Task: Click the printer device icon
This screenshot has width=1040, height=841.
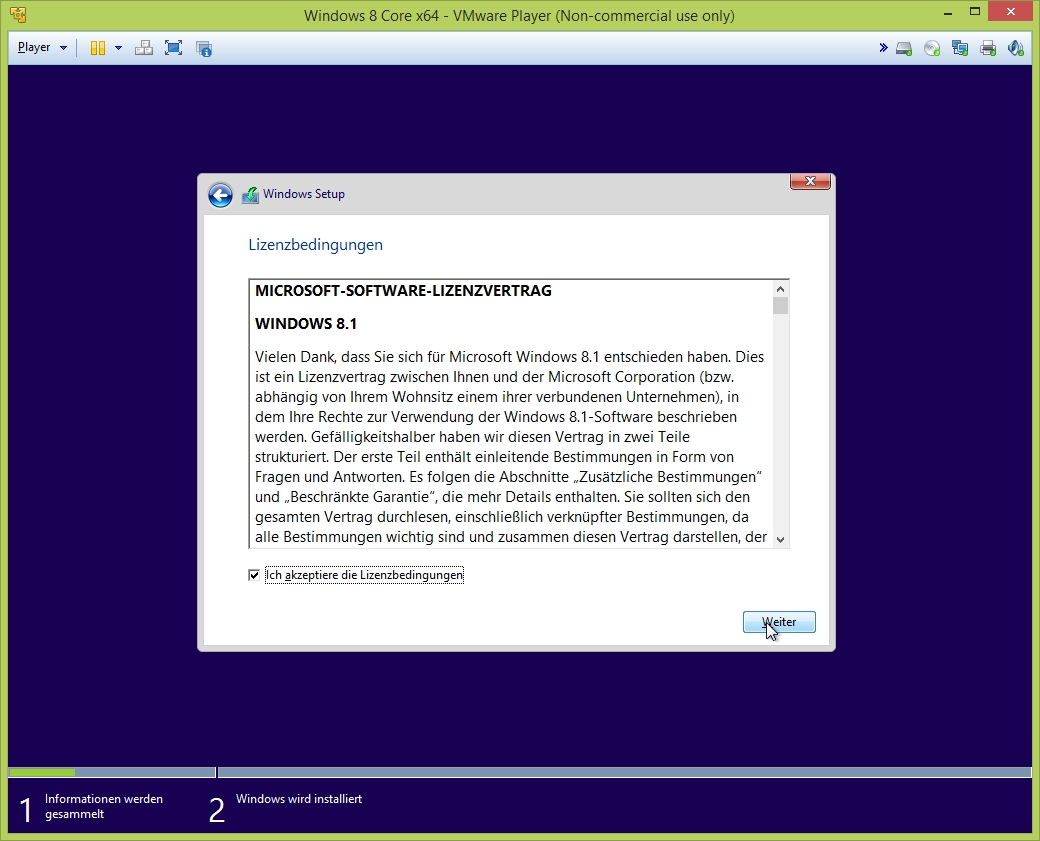Action: click(x=988, y=48)
